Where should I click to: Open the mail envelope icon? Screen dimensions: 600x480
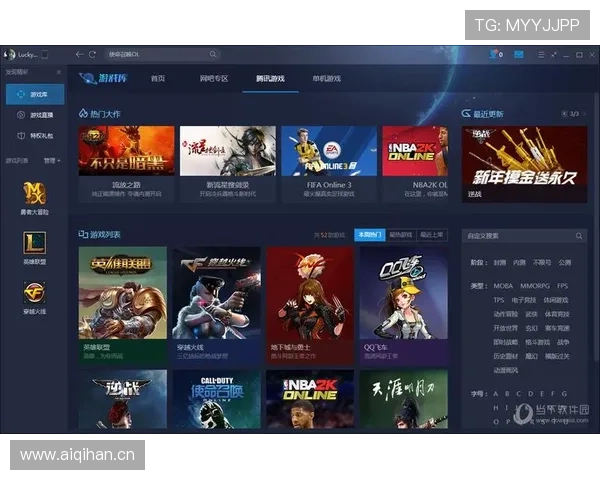coord(519,54)
